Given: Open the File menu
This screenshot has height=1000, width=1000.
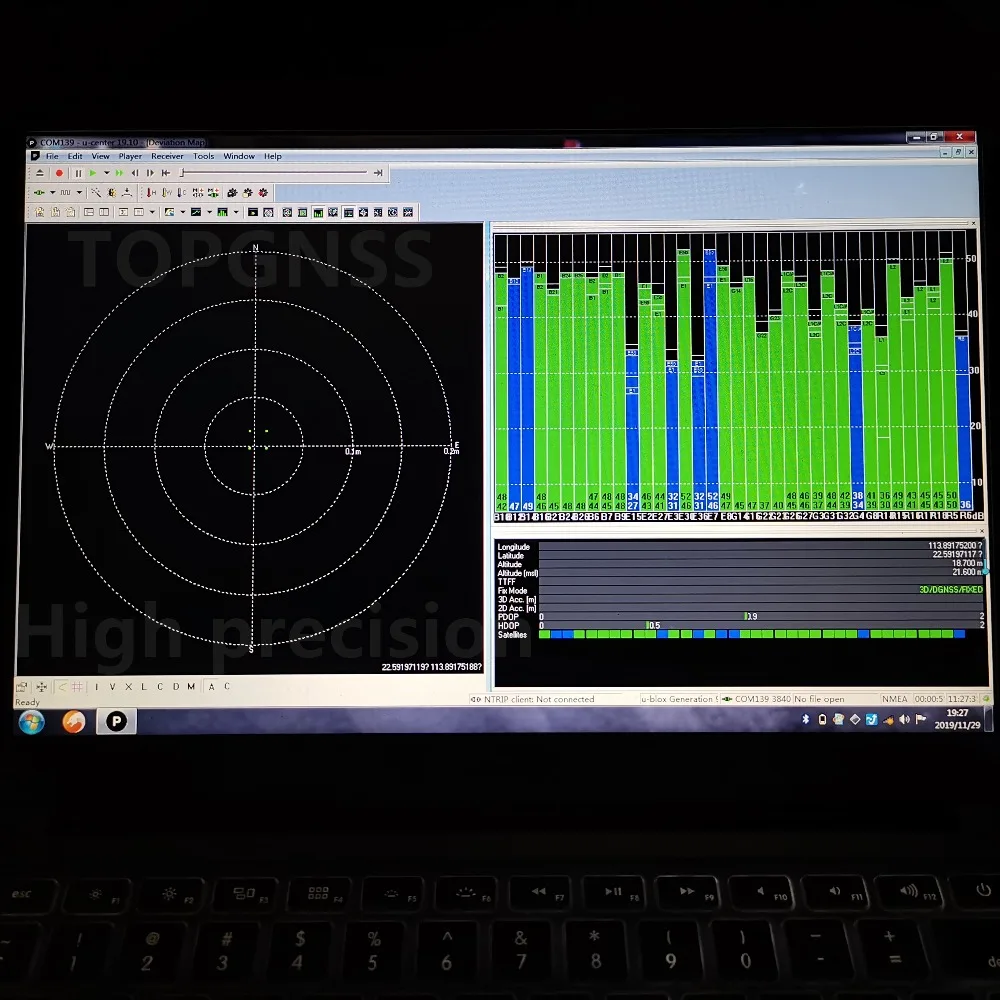Looking at the screenshot, I should point(52,156).
